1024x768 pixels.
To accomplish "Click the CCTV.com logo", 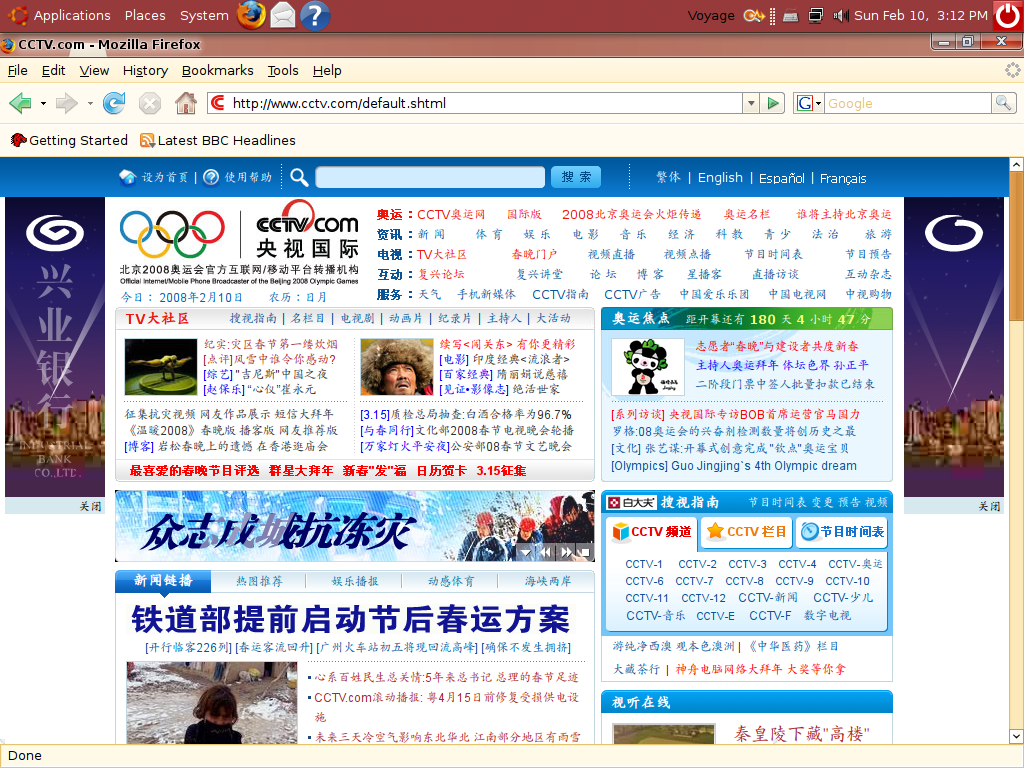I will [306, 227].
